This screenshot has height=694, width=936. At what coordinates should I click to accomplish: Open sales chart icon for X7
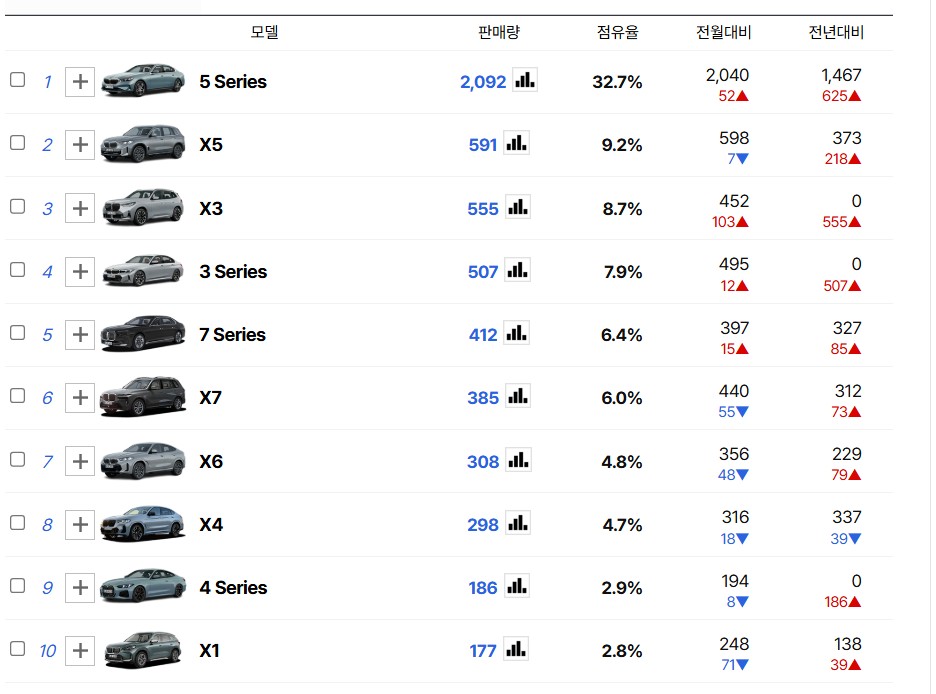tap(518, 396)
